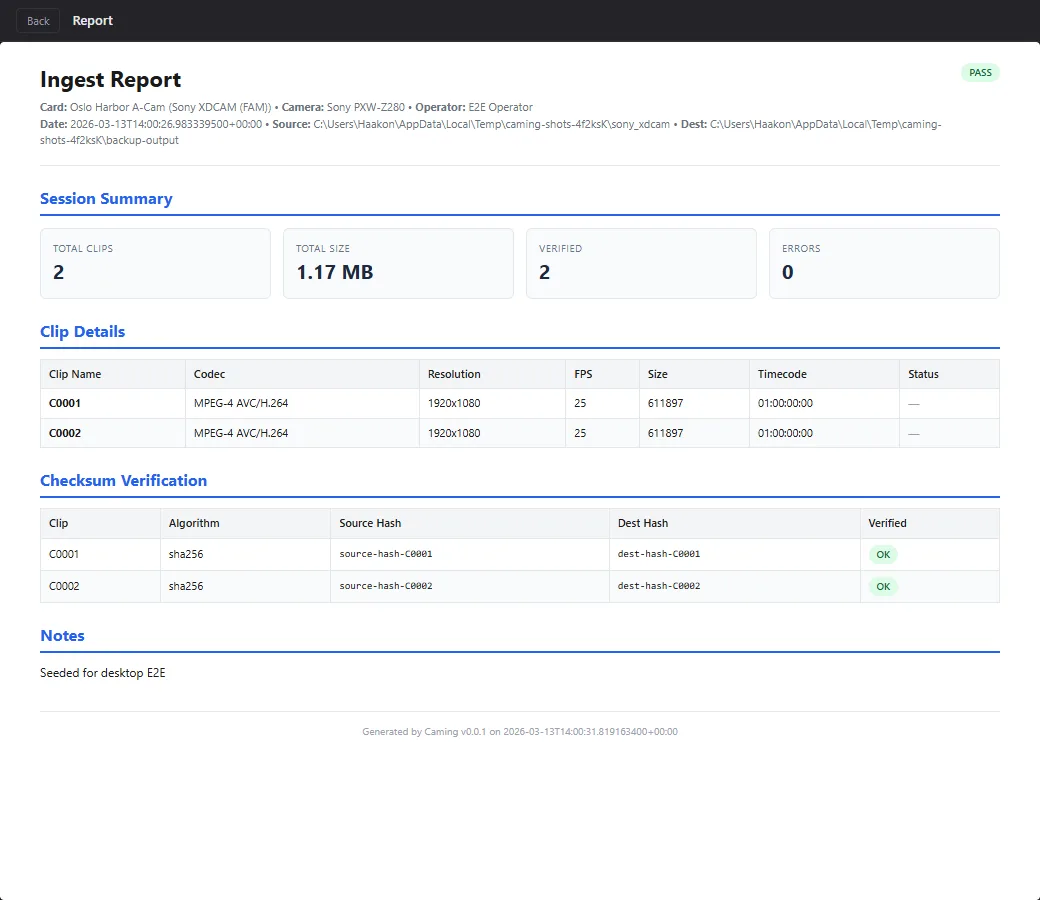Click the Clip Details section heading
Image resolution: width=1040 pixels, height=900 pixels.
click(x=83, y=331)
